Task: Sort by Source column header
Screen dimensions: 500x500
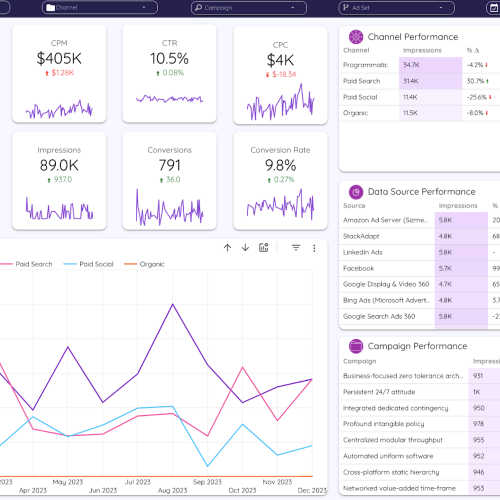Action: pos(354,206)
